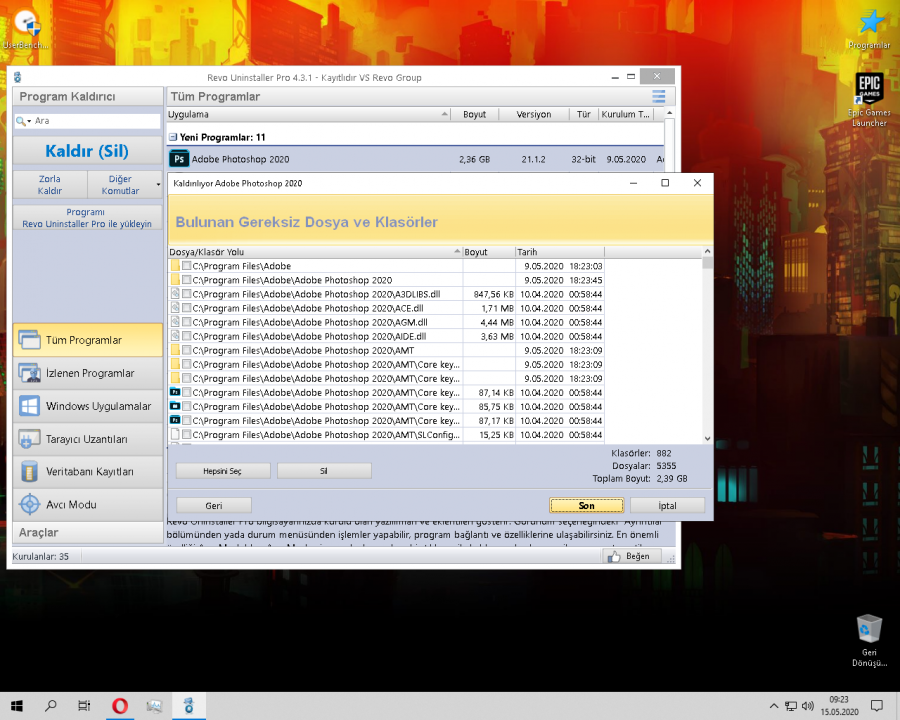Click the Son button to finish
This screenshot has width=900, height=720.
pos(586,506)
